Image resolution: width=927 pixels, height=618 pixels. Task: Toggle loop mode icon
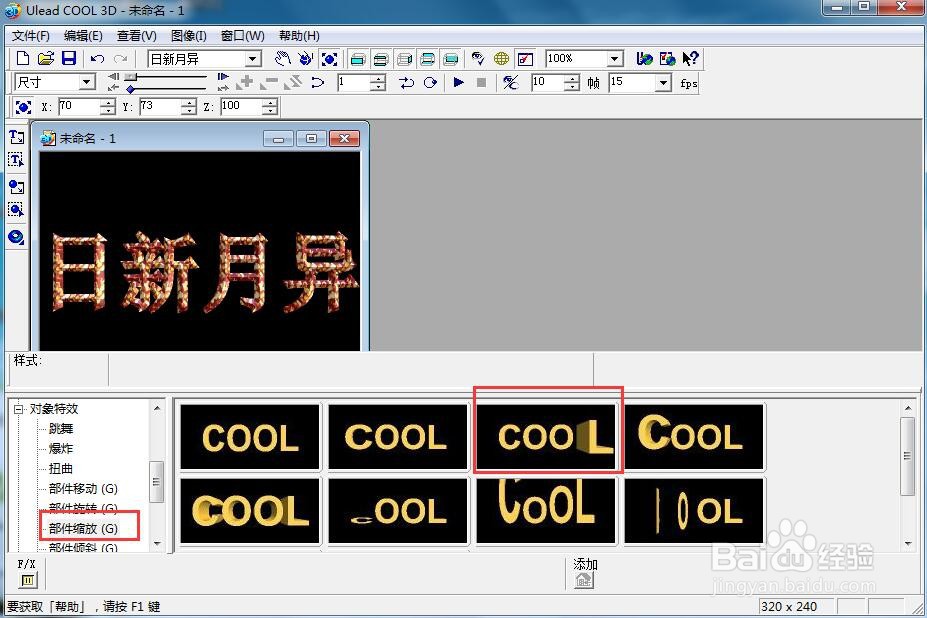click(x=406, y=82)
